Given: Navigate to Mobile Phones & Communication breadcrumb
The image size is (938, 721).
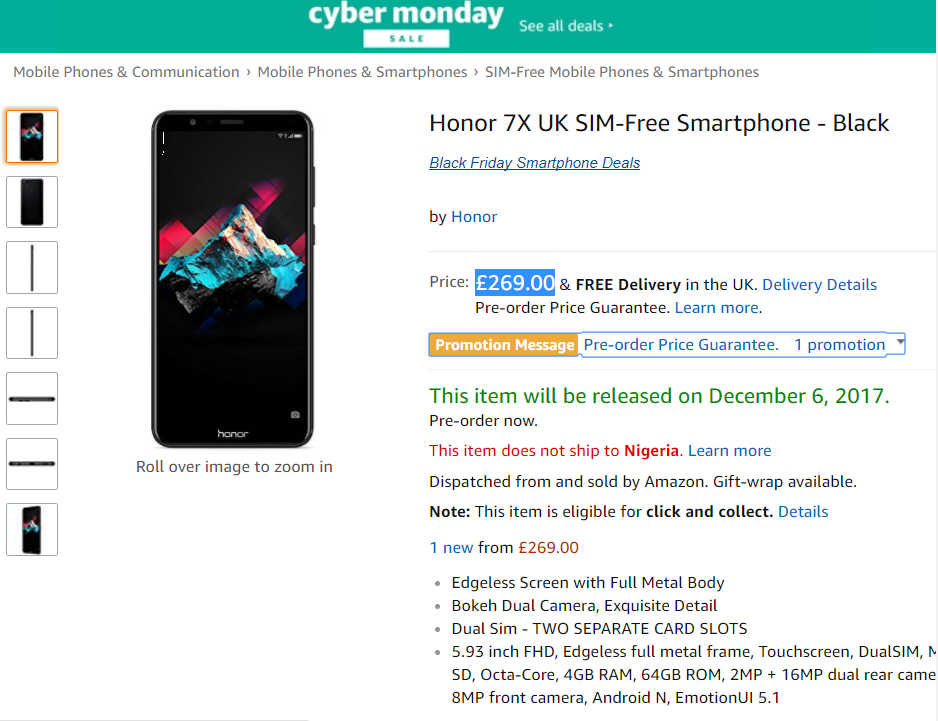Looking at the screenshot, I should (x=125, y=72).
